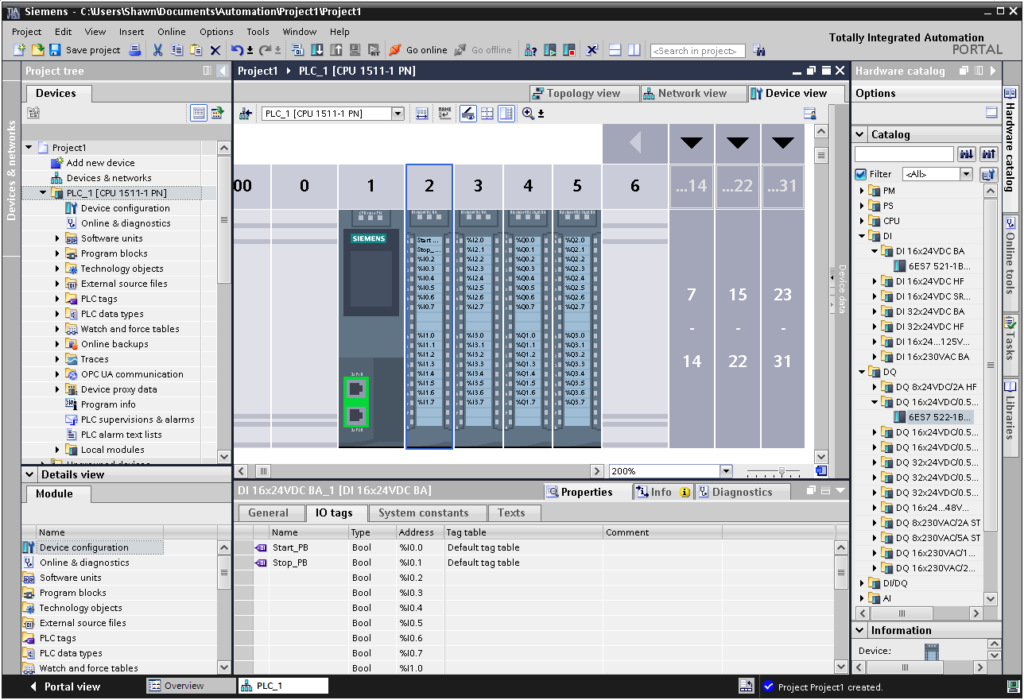1024x700 pixels.
Task: Toggle the catalog Filter checkbox
Action: tap(861, 174)
